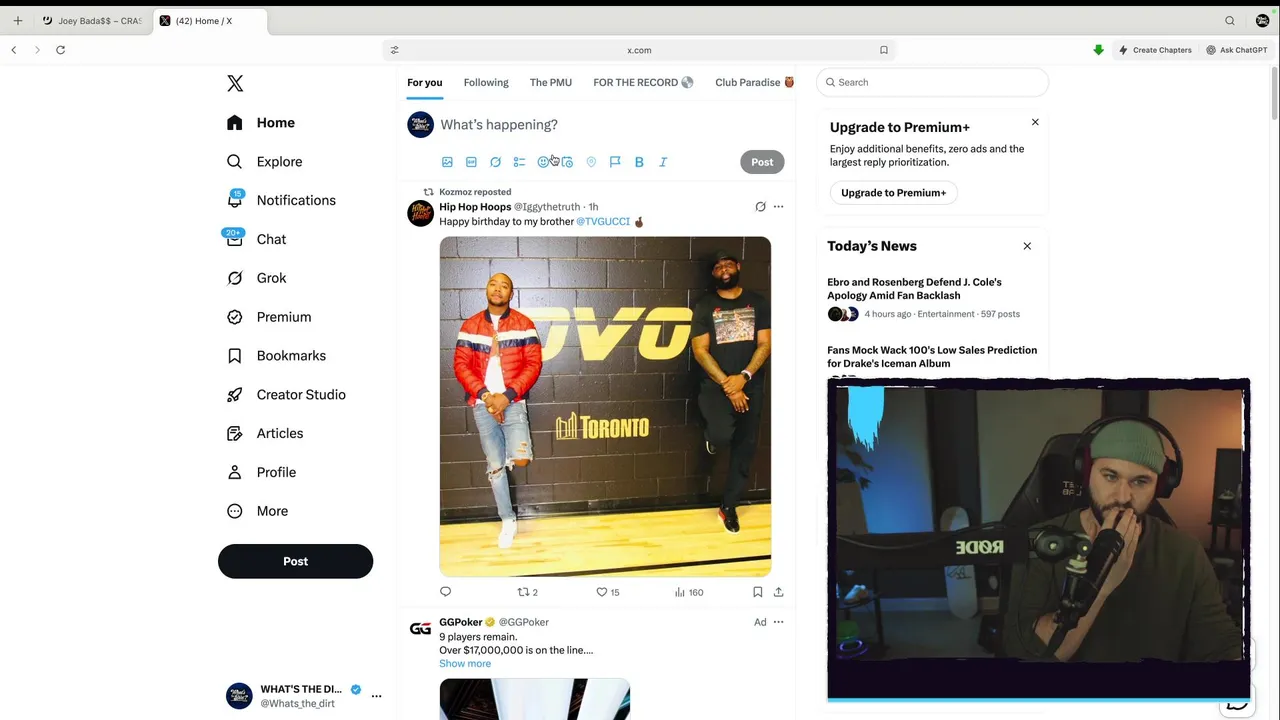Open @TVGUCCI mention link

[x=603, y=222]
